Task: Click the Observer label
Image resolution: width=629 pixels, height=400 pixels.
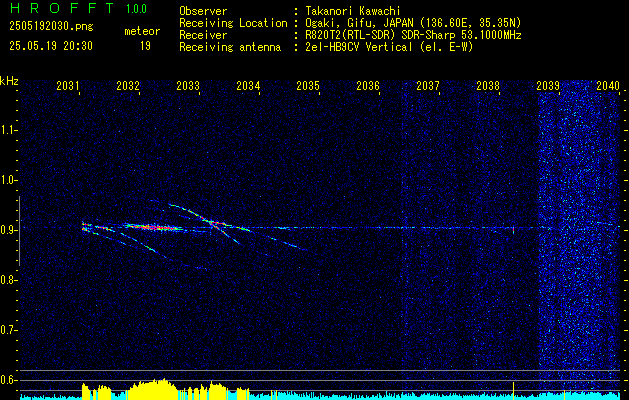Action: [x=203, y=11]
